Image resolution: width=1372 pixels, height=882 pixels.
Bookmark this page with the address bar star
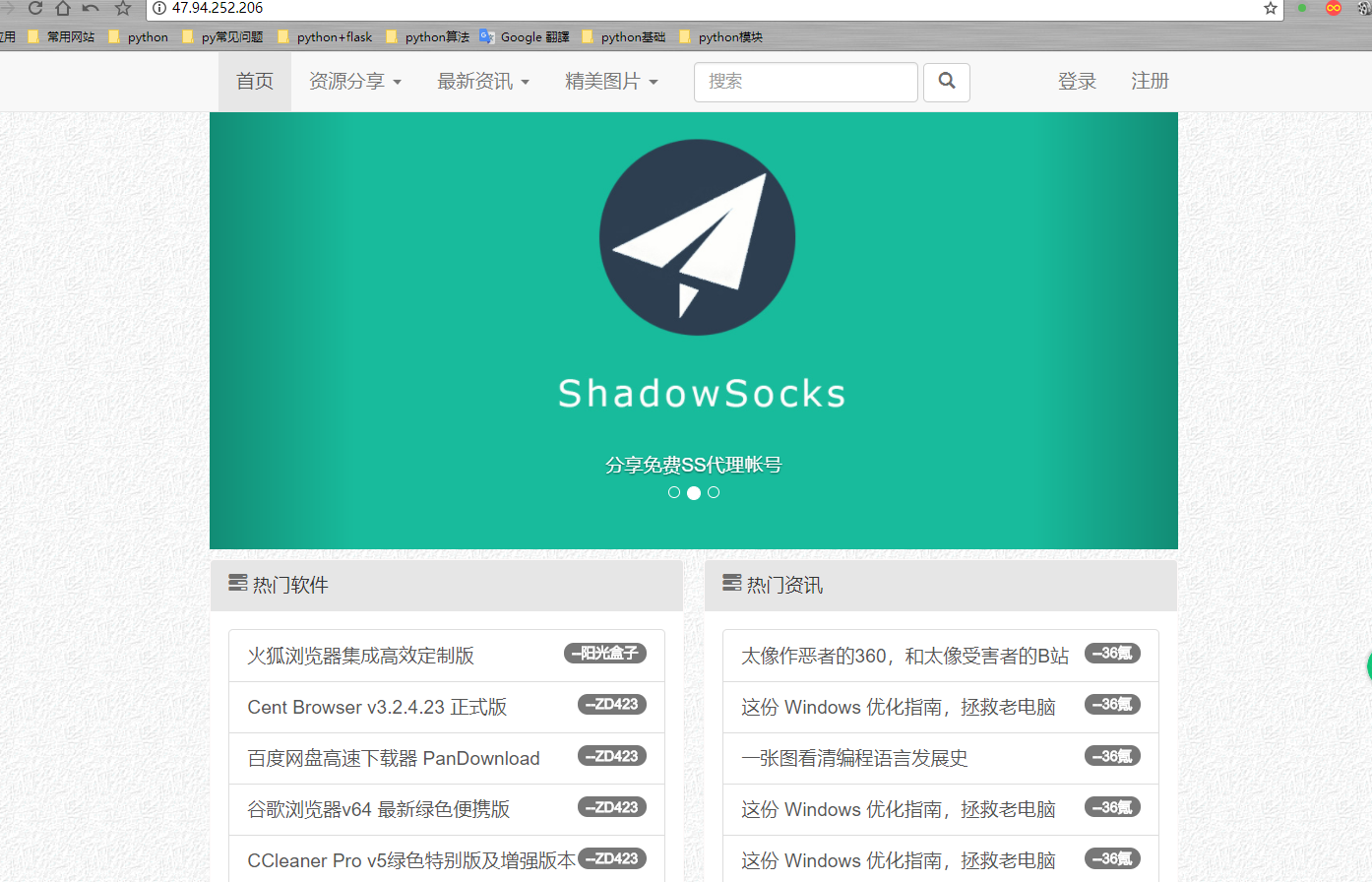[1271, 8]
